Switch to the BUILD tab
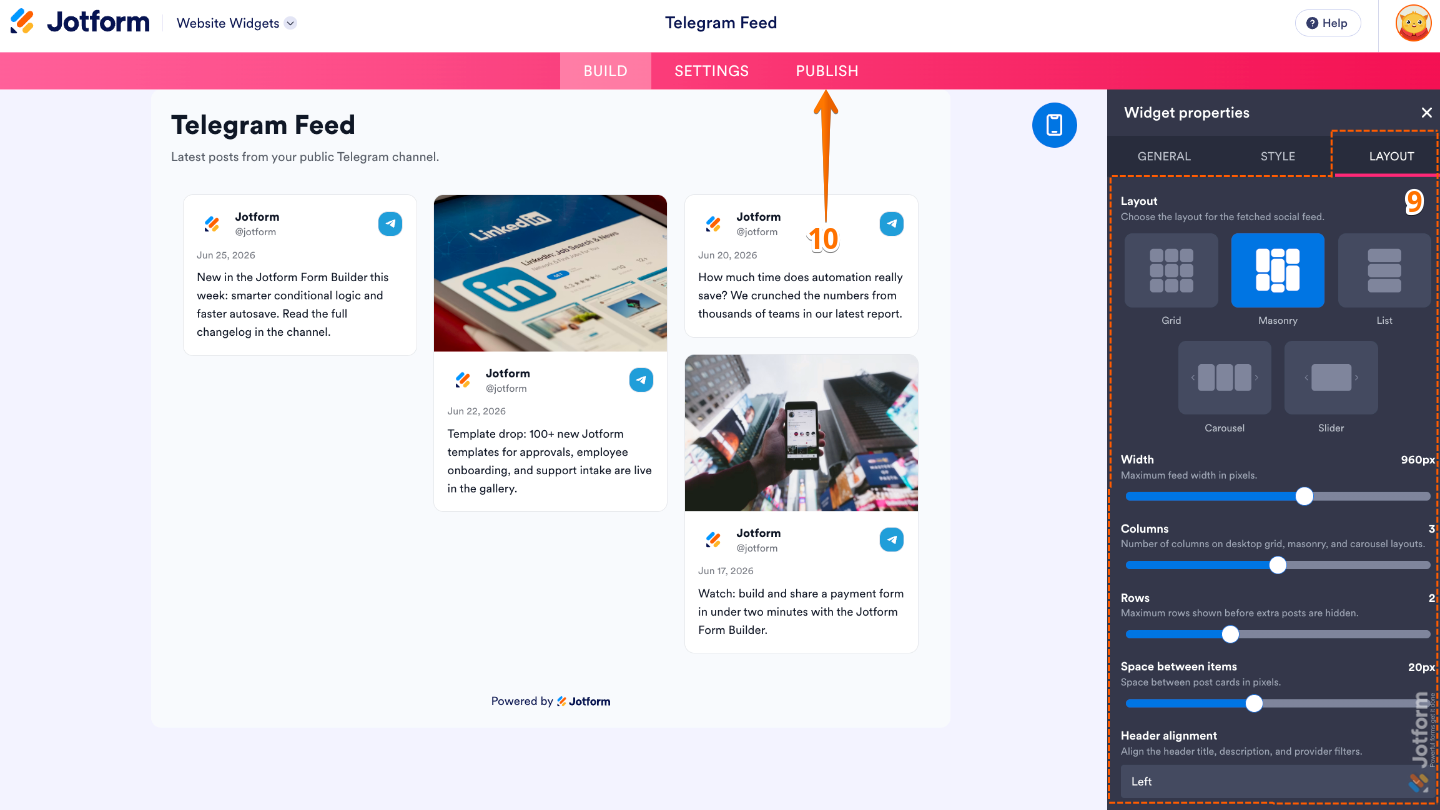Viewport: 1440px width, 810px height. click(605, 71)
